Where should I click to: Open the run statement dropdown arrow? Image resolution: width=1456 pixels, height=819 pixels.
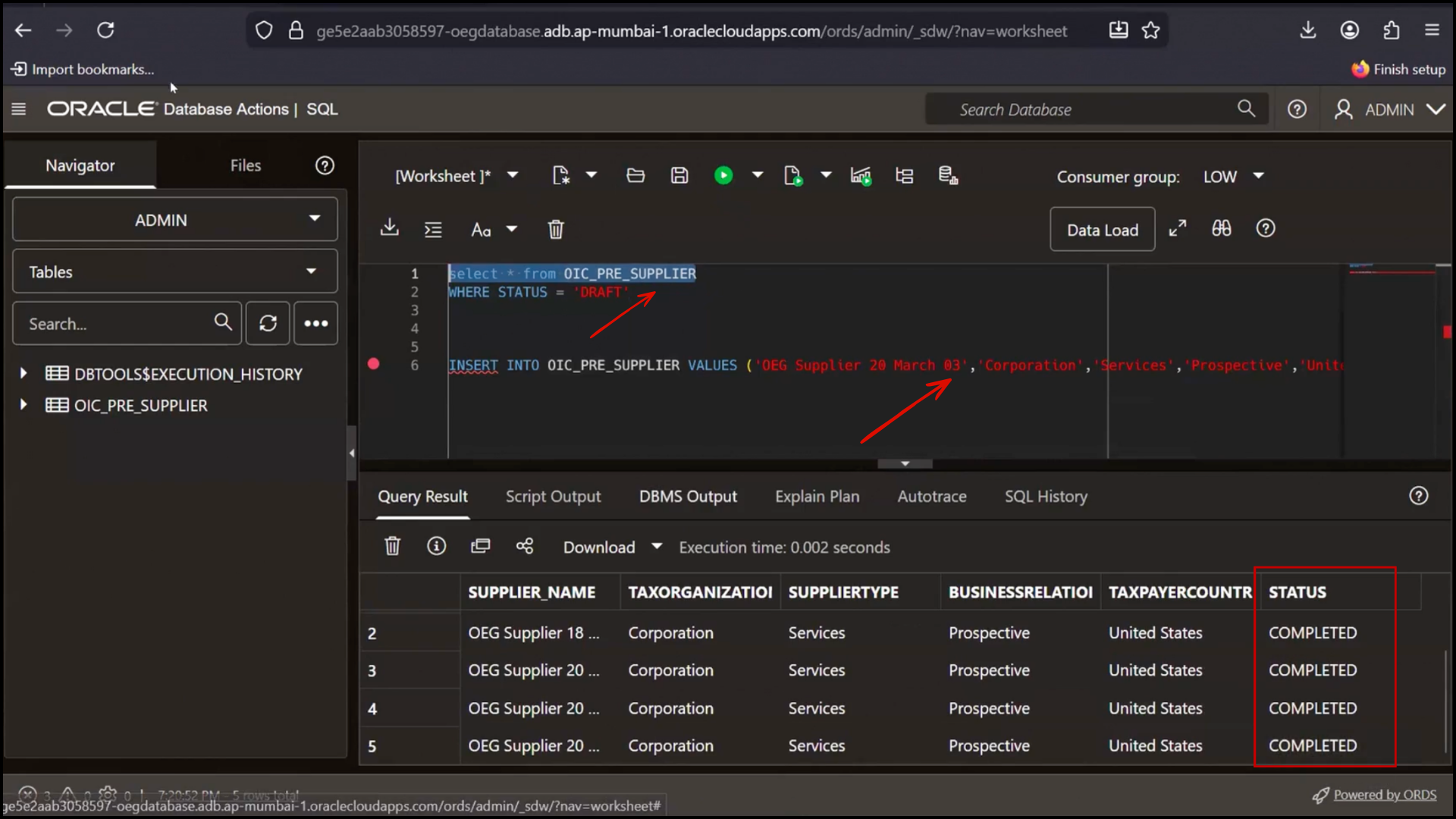(757, 175)
